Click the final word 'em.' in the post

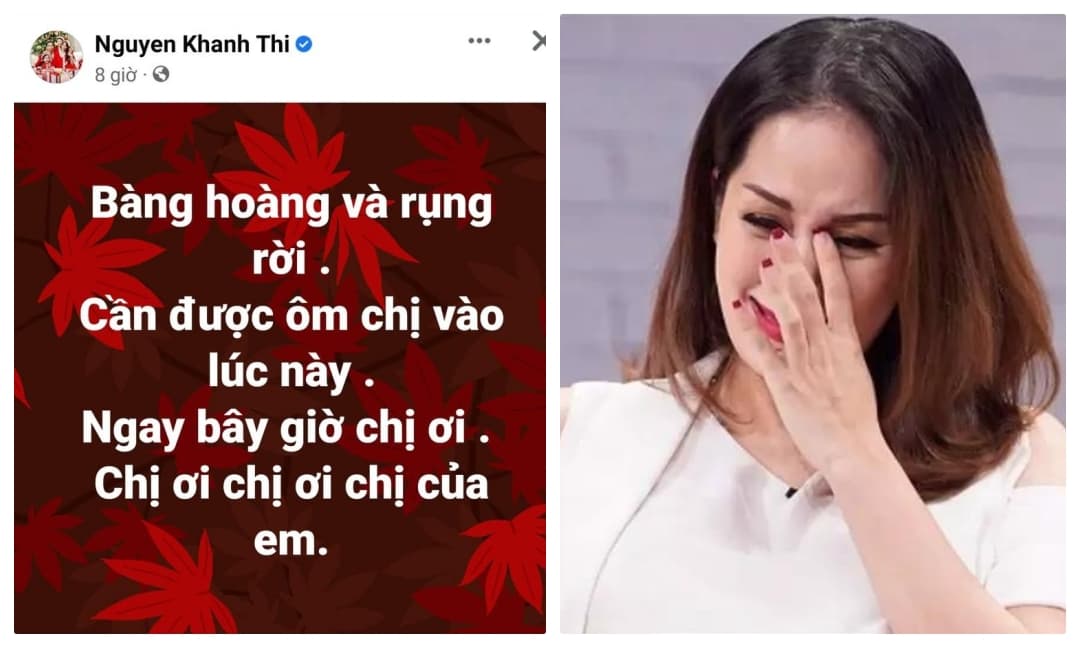coord(291,541)
